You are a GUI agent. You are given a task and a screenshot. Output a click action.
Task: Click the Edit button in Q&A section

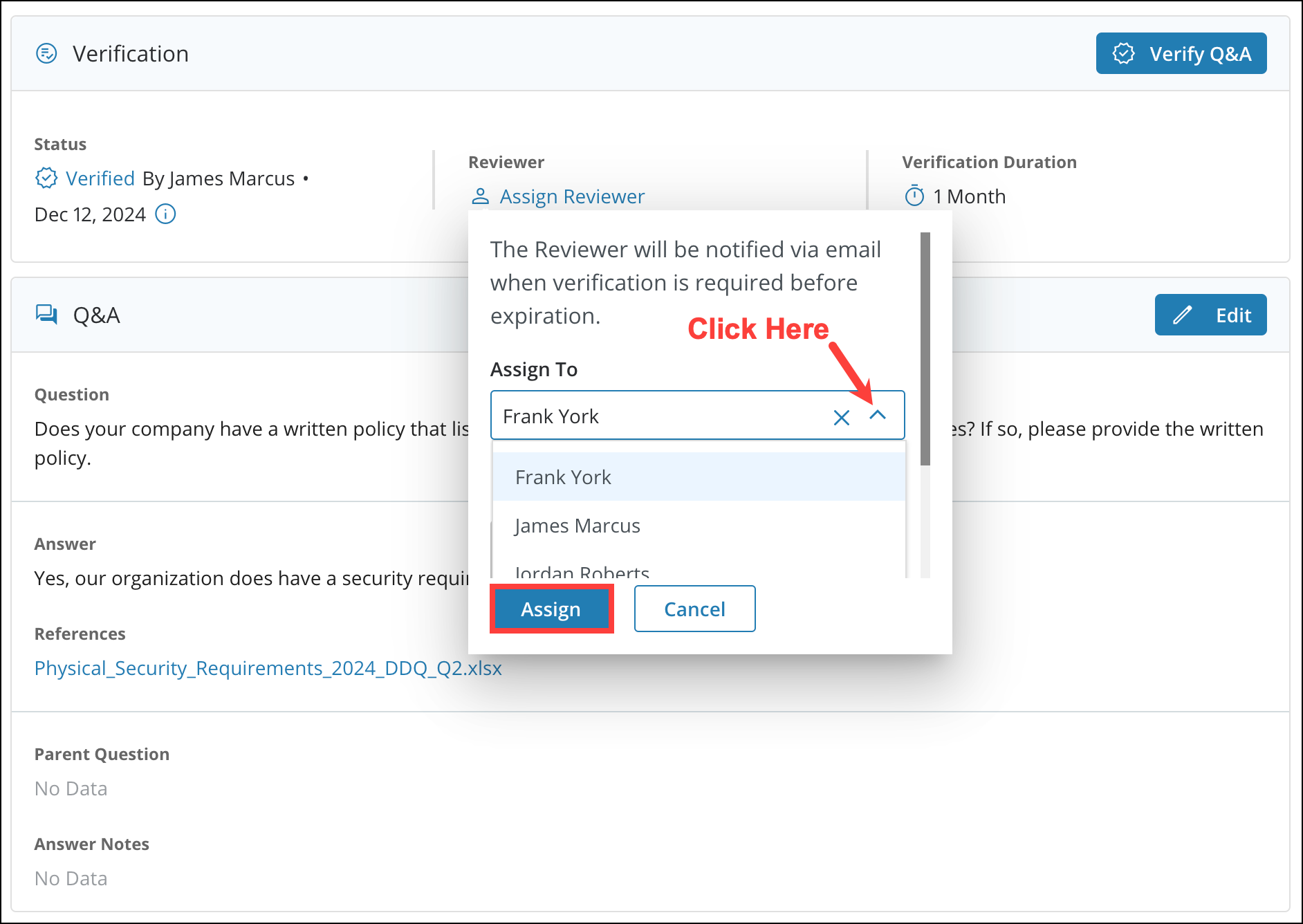1210,315
